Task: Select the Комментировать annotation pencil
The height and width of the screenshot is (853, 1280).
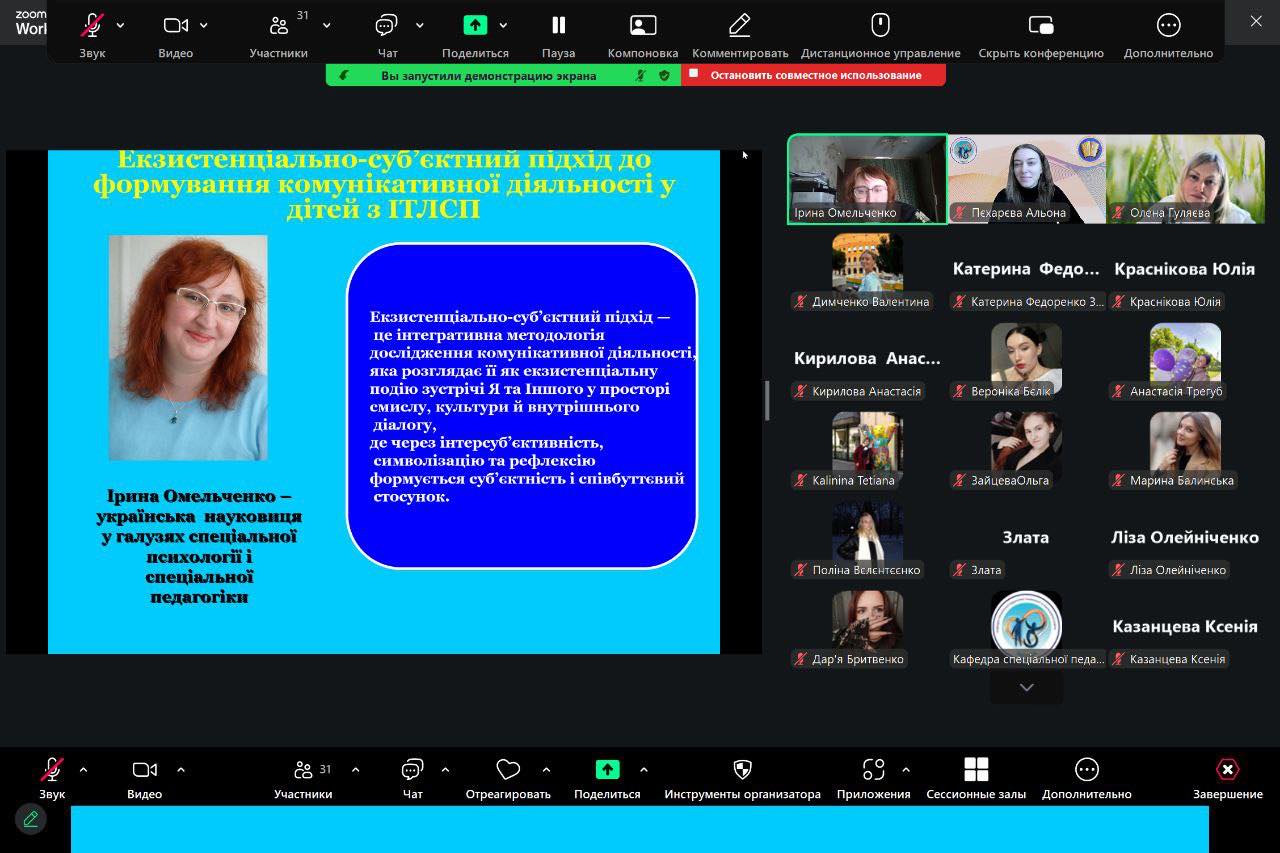Action: 739,26
